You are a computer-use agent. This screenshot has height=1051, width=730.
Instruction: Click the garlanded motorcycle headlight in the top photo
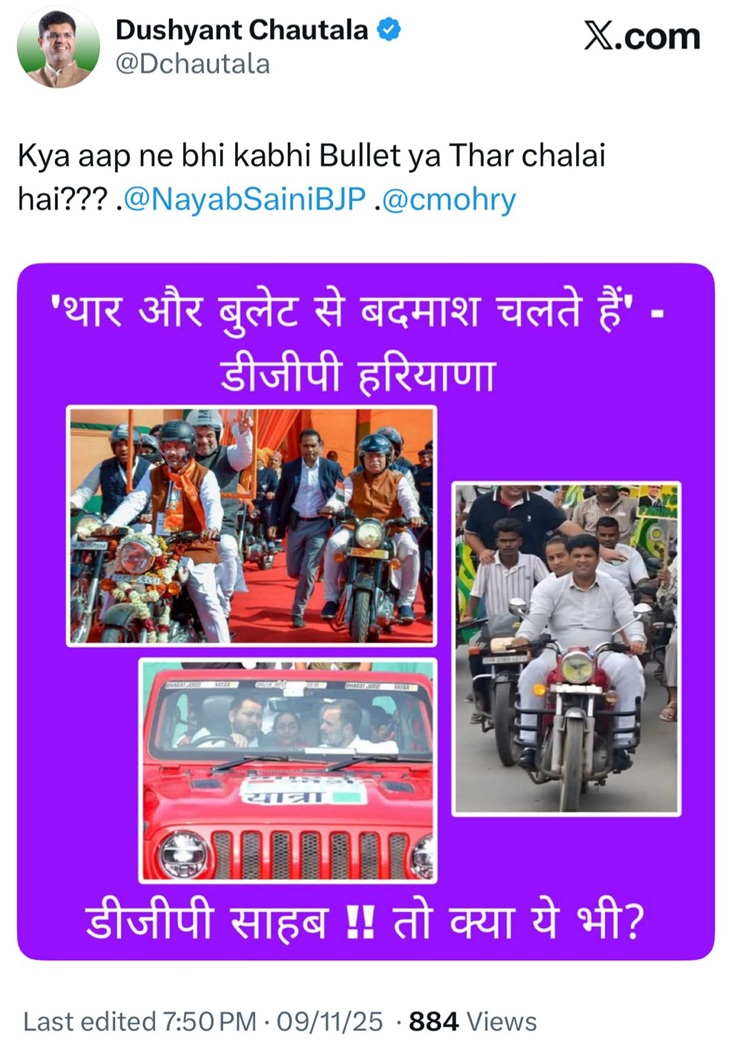pyautogui.click(x=137, y=556)
